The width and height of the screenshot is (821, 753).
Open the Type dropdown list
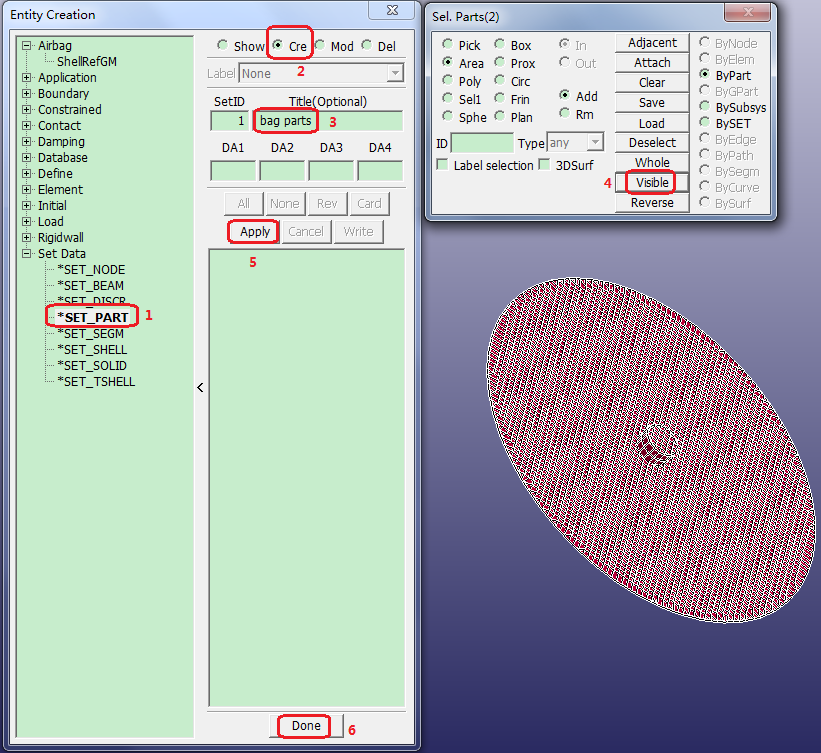594,144
